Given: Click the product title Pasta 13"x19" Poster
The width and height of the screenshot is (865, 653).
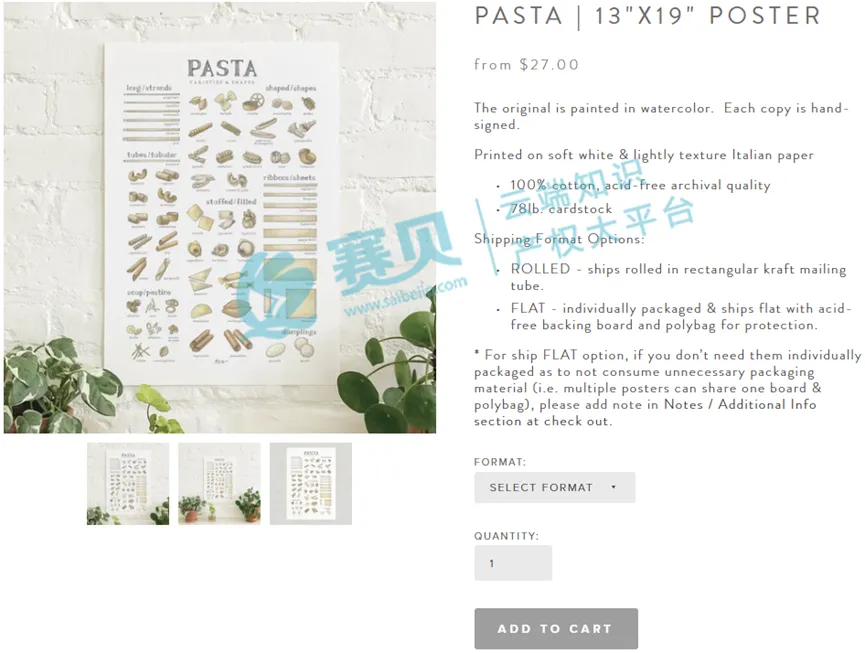Looking at the screenshot, I should (x=648, y=15).
